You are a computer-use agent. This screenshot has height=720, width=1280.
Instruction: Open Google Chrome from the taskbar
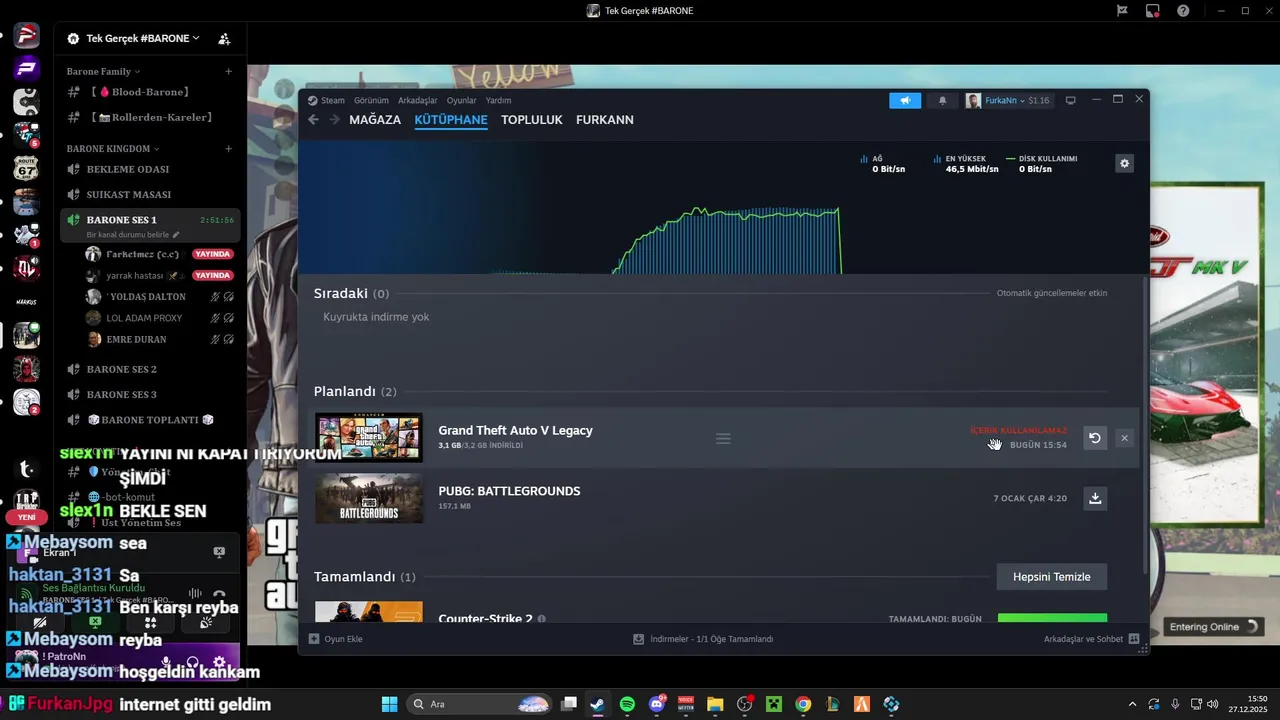[803, 704]
